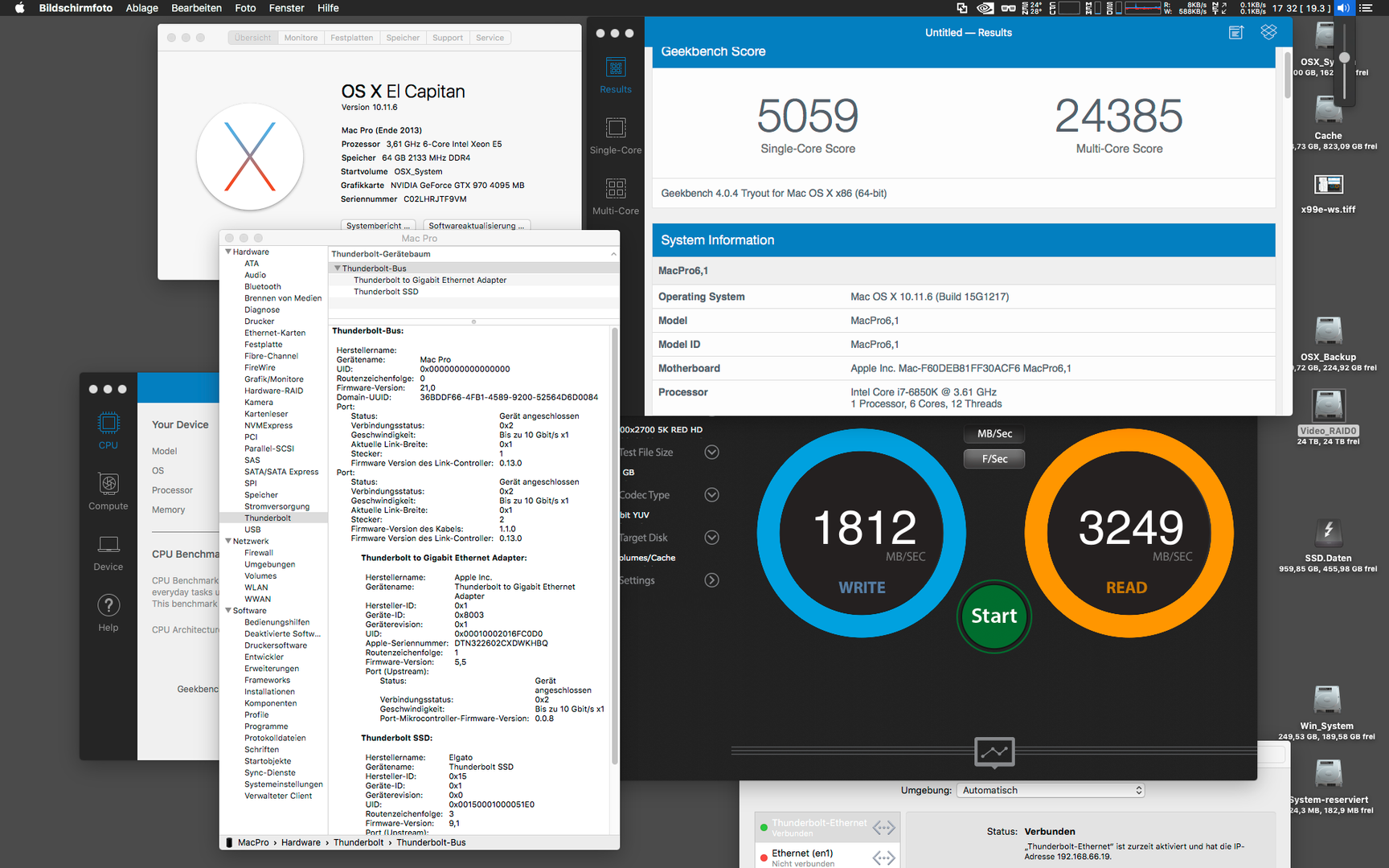The height and width of the screenshot is (868, 1389).
Task: Click the Systembericht button
Action: coord(379,226)
